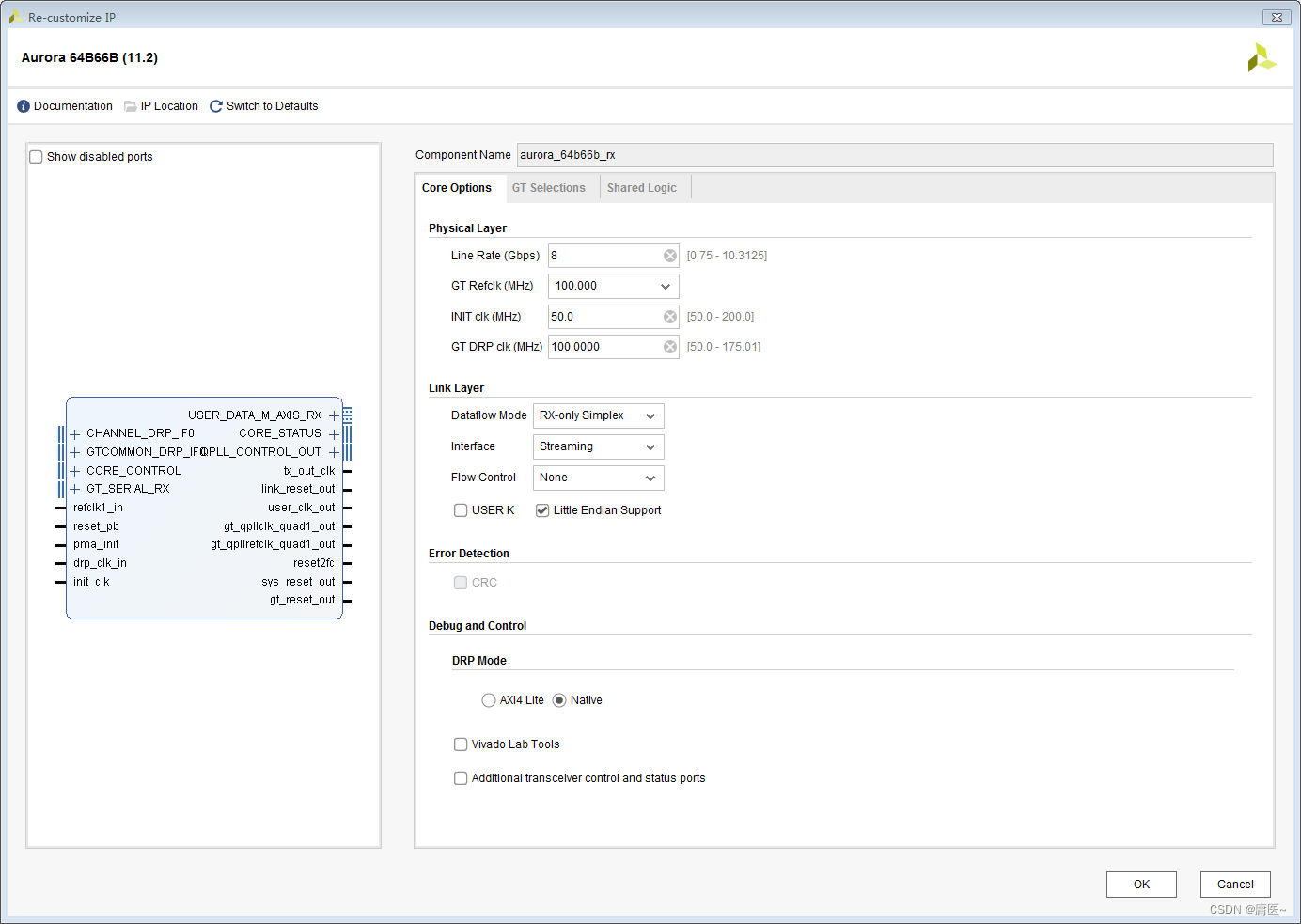Clear the INIT clk field with its X icon
The height and width of the screenshot is (924, 1301).
(670, 317)
